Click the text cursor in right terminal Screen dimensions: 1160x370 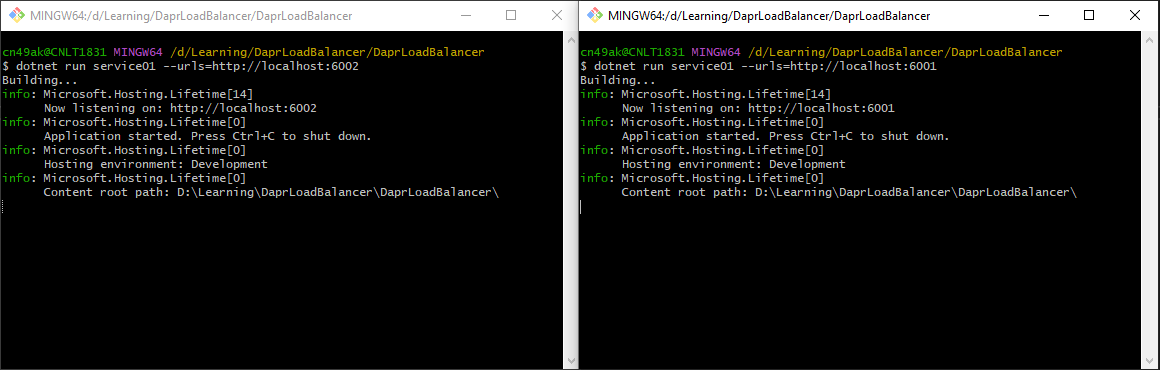pos(581,206)
